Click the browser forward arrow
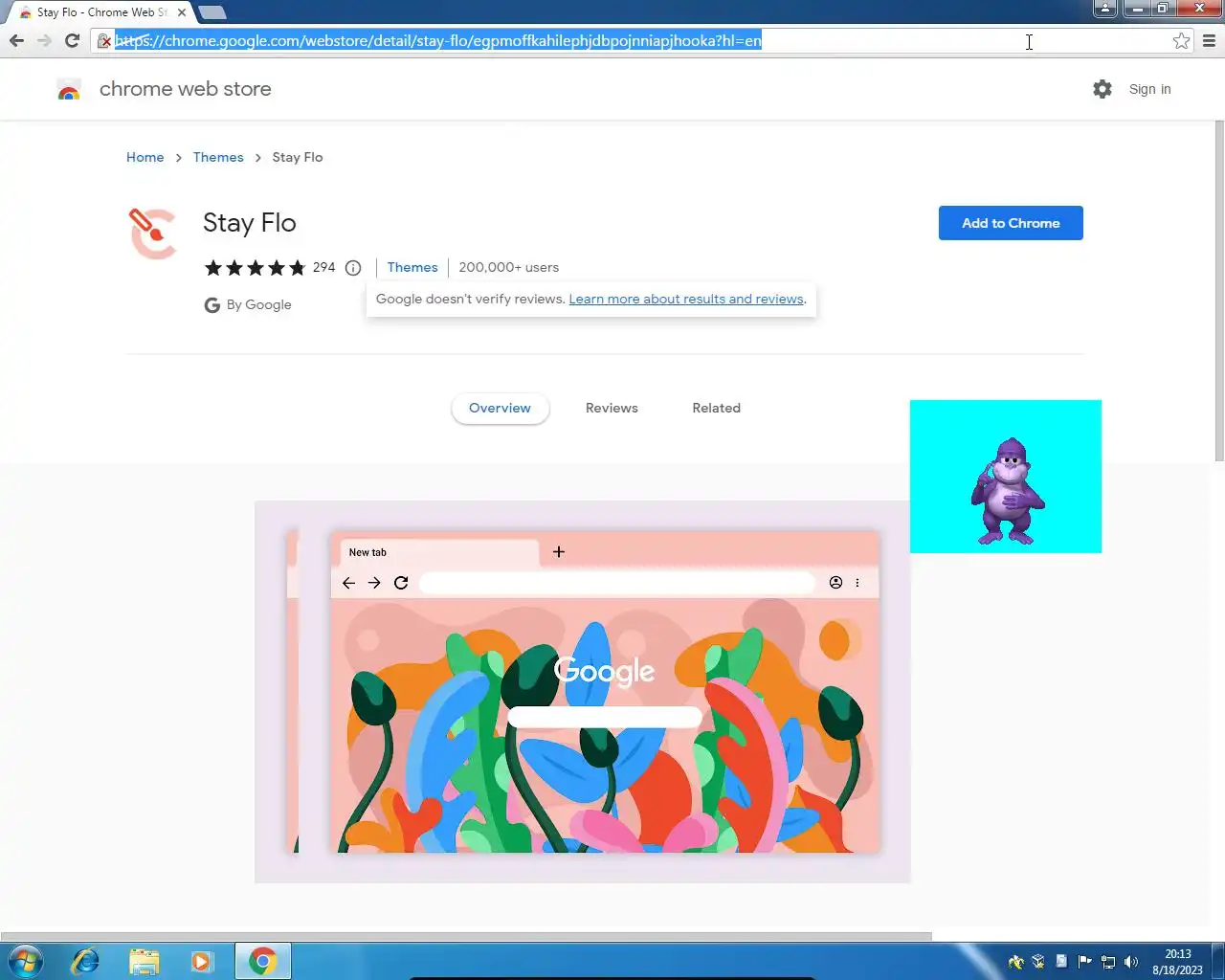1225x980 pixels. (x=44, y=40)
